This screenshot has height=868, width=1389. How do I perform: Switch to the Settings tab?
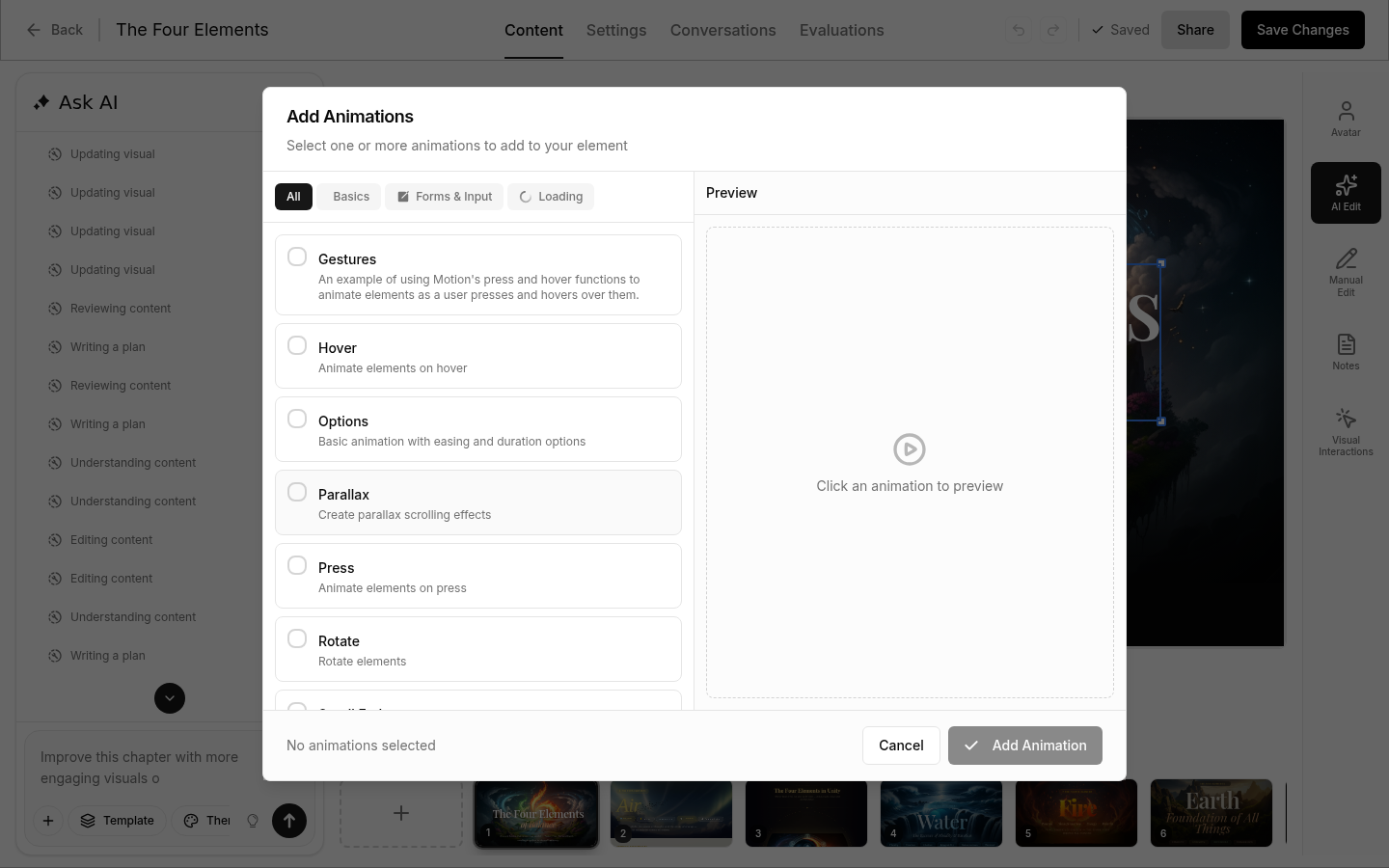(616, 30)
